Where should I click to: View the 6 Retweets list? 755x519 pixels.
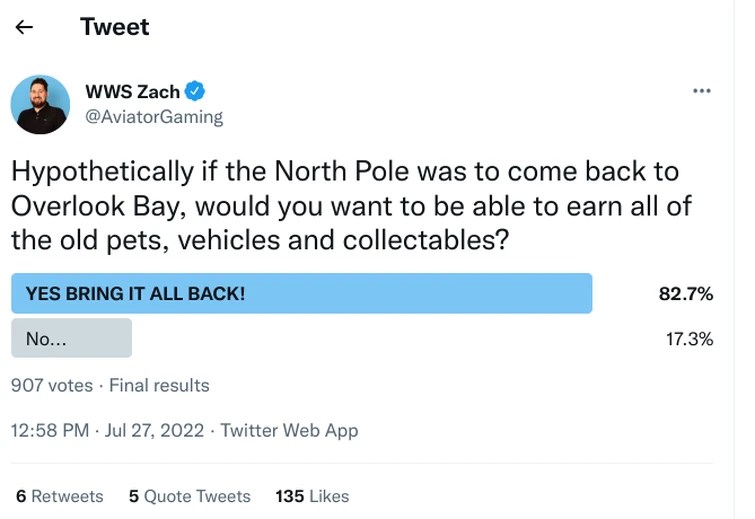(60, 496)
